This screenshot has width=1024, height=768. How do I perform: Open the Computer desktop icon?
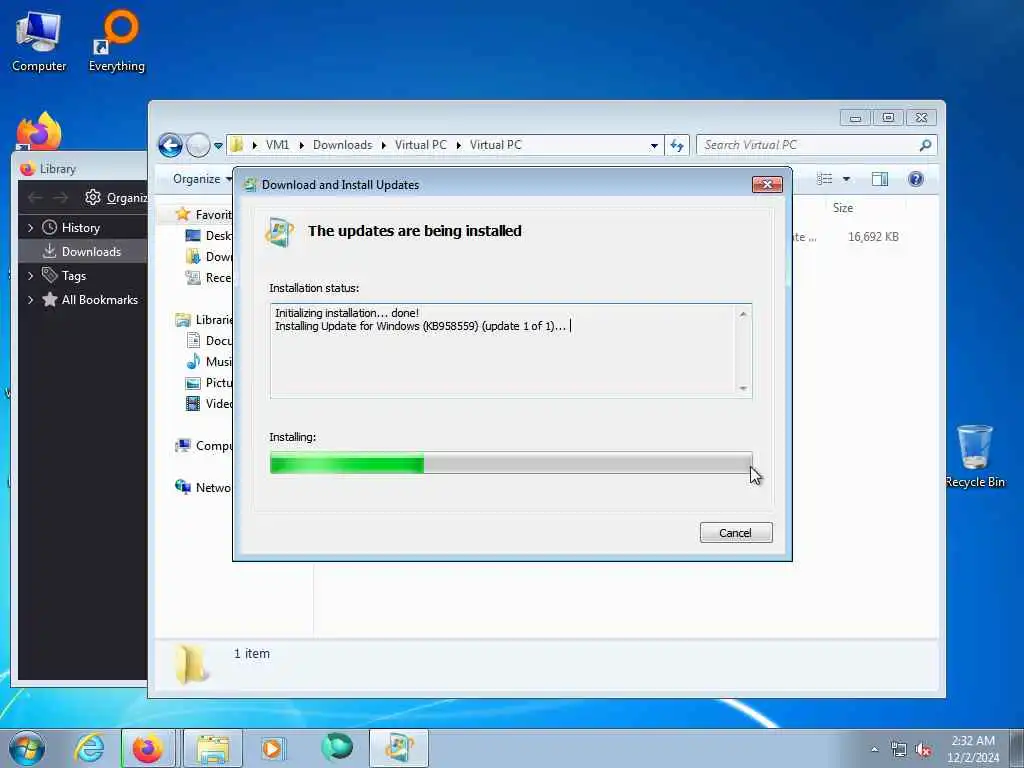pos(39,42)
